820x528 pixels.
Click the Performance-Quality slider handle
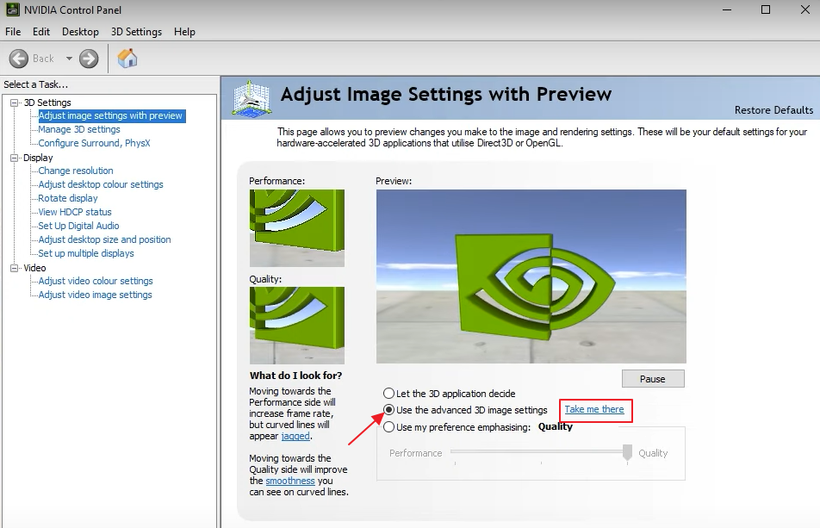(627, 453)
